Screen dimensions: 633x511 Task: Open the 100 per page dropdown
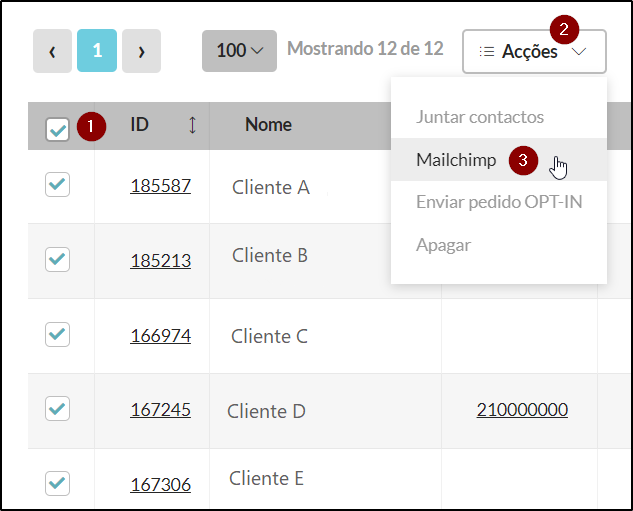[x=239, y=51]
